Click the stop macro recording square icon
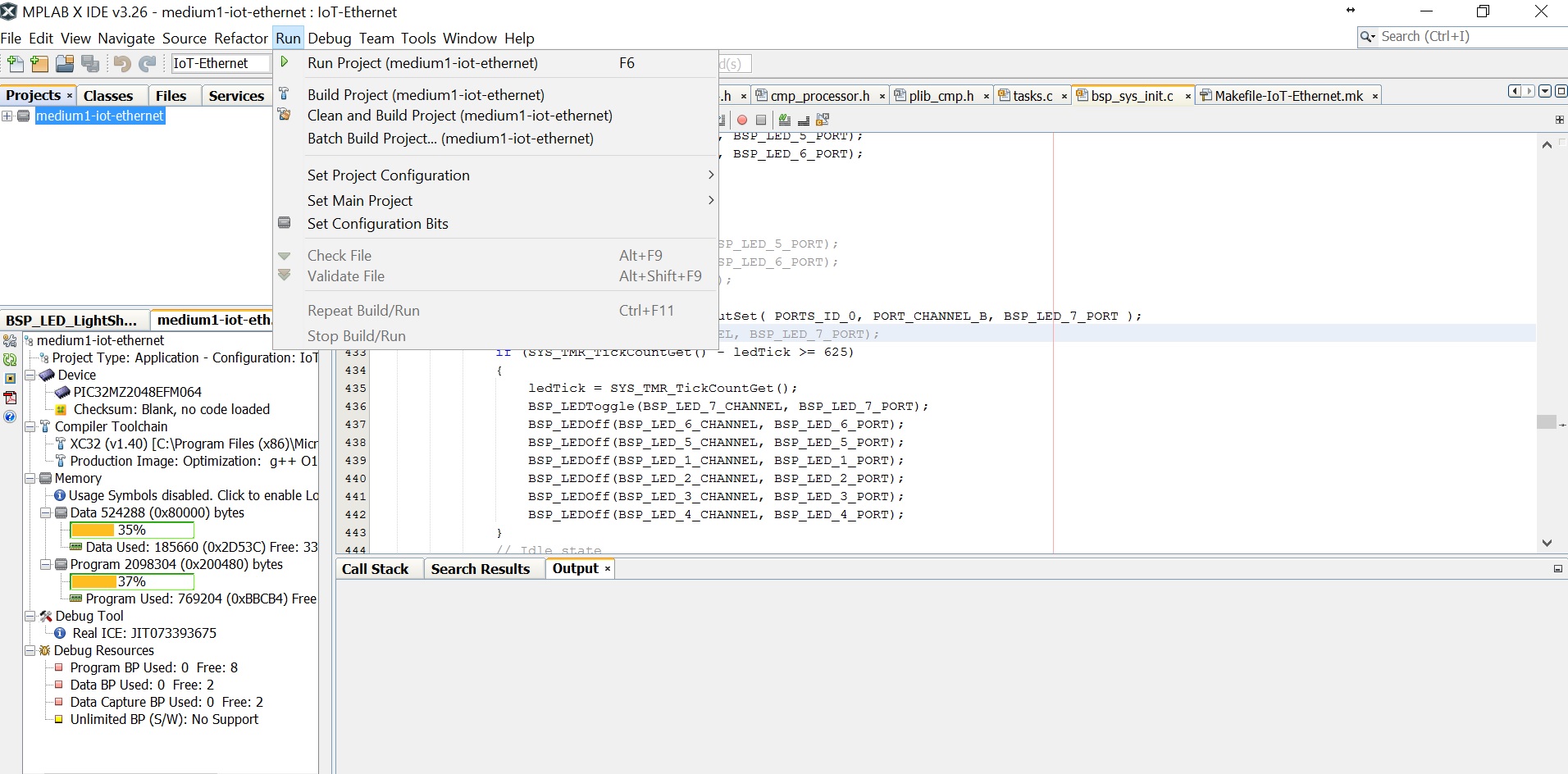Viewport: 1568px width, 774px height. click(761, 120)
